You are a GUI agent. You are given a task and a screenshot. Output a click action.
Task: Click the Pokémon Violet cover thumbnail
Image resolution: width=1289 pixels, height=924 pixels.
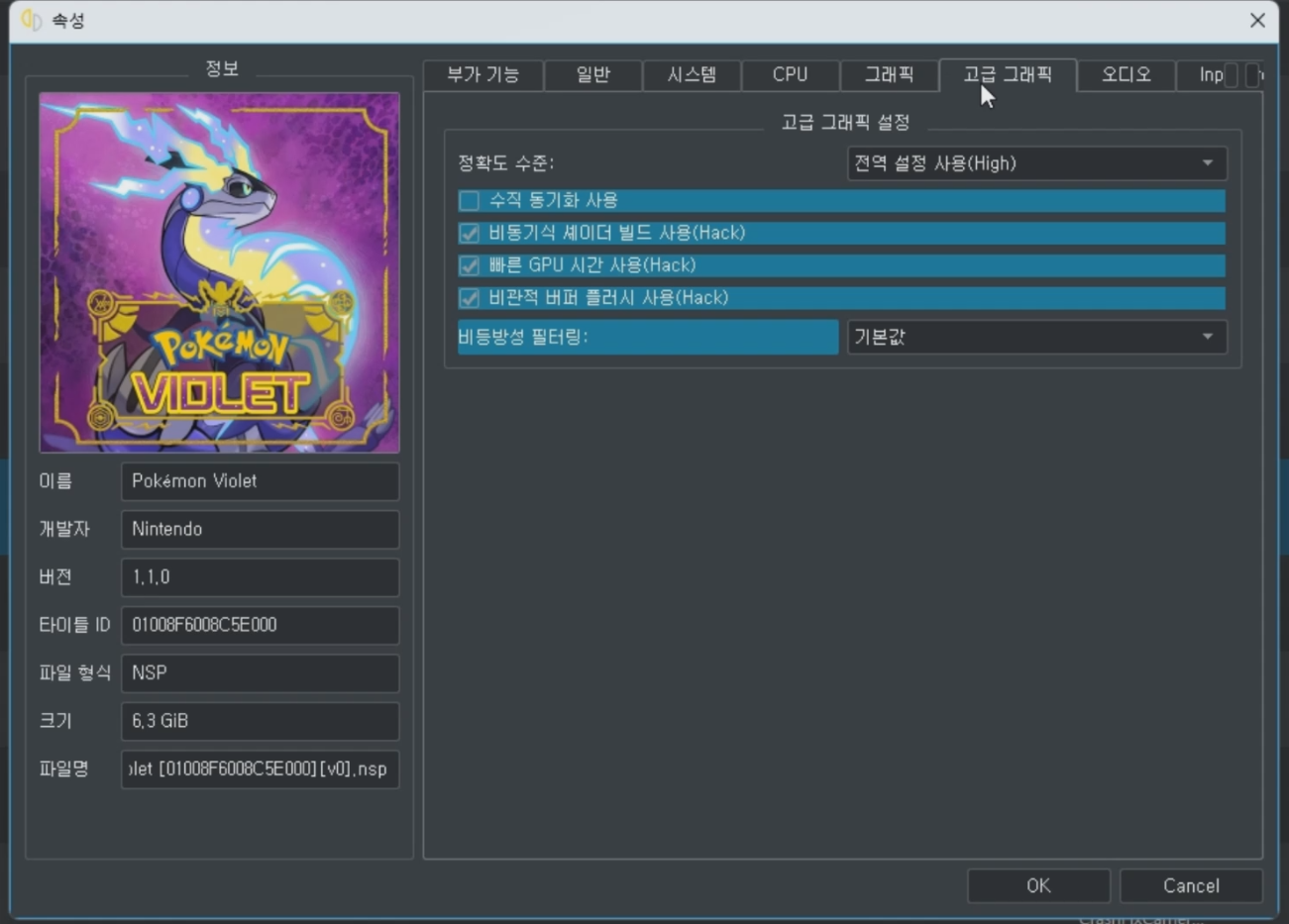(x=219, y=272)
